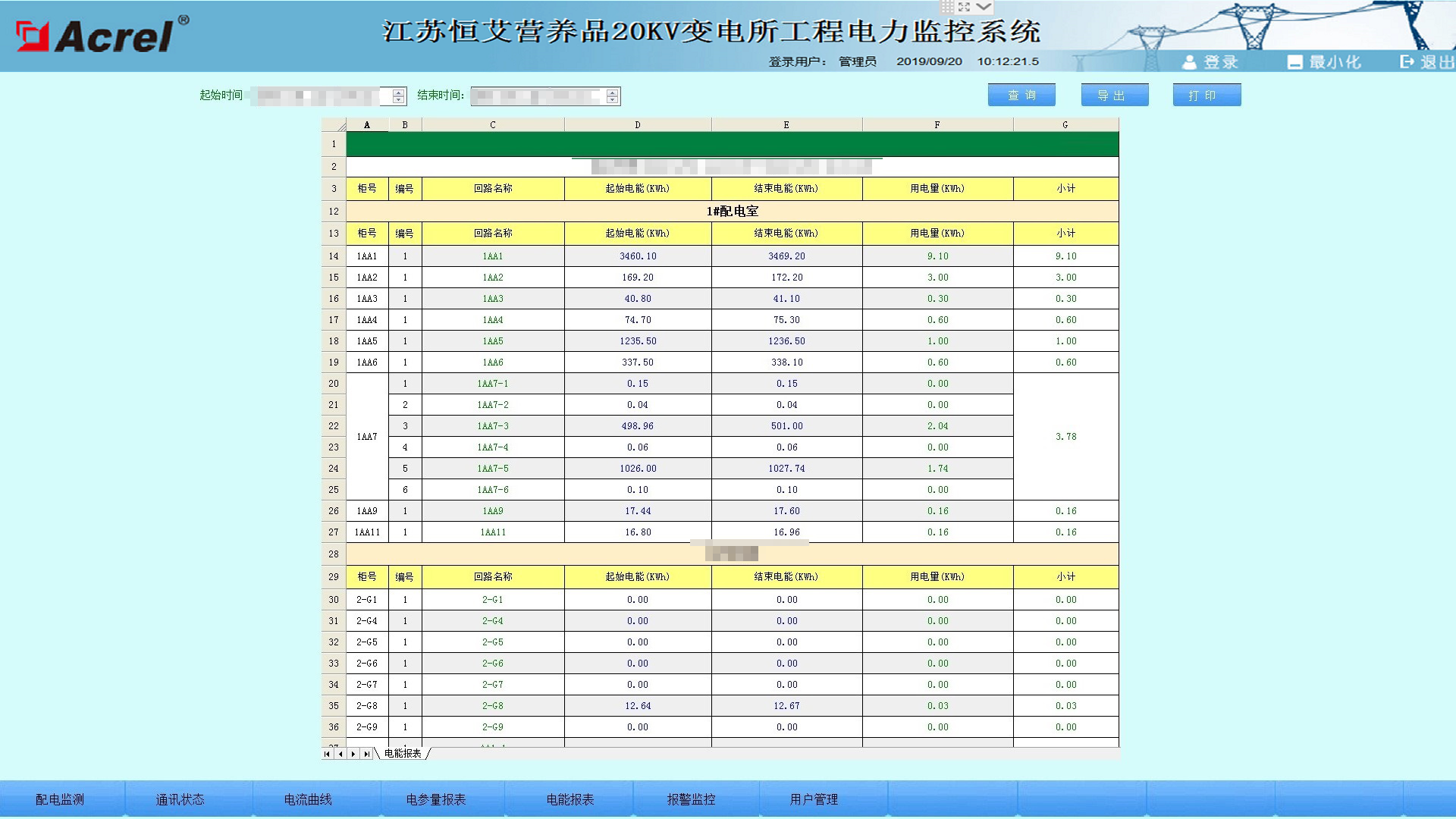This screenshot has width=1456, height=819.
Task: Click loop name cell 1AA7-6
Action: click(x=493, y=490)
